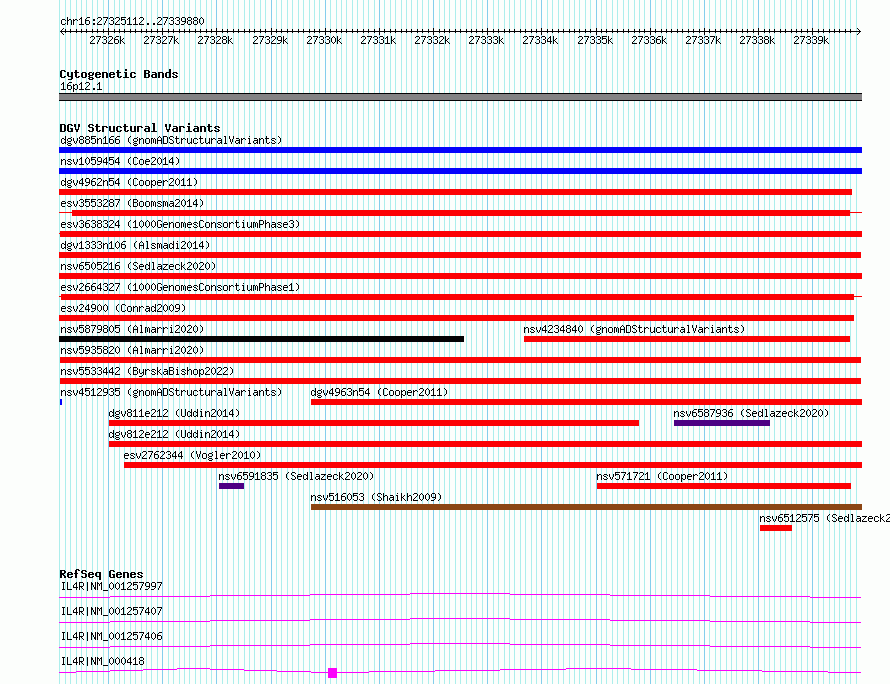Screen dimensions: 890x684
Task: Click the black bar for nsv5879805
Action: tap(262, 339)
